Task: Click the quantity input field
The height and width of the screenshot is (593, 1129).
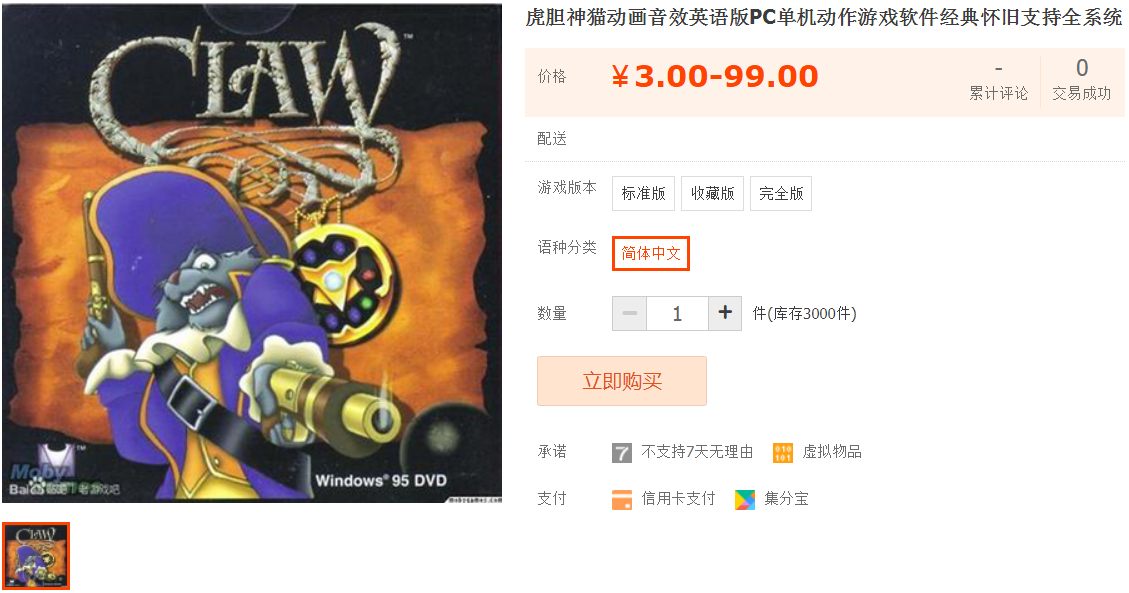Action: [678, 313]
